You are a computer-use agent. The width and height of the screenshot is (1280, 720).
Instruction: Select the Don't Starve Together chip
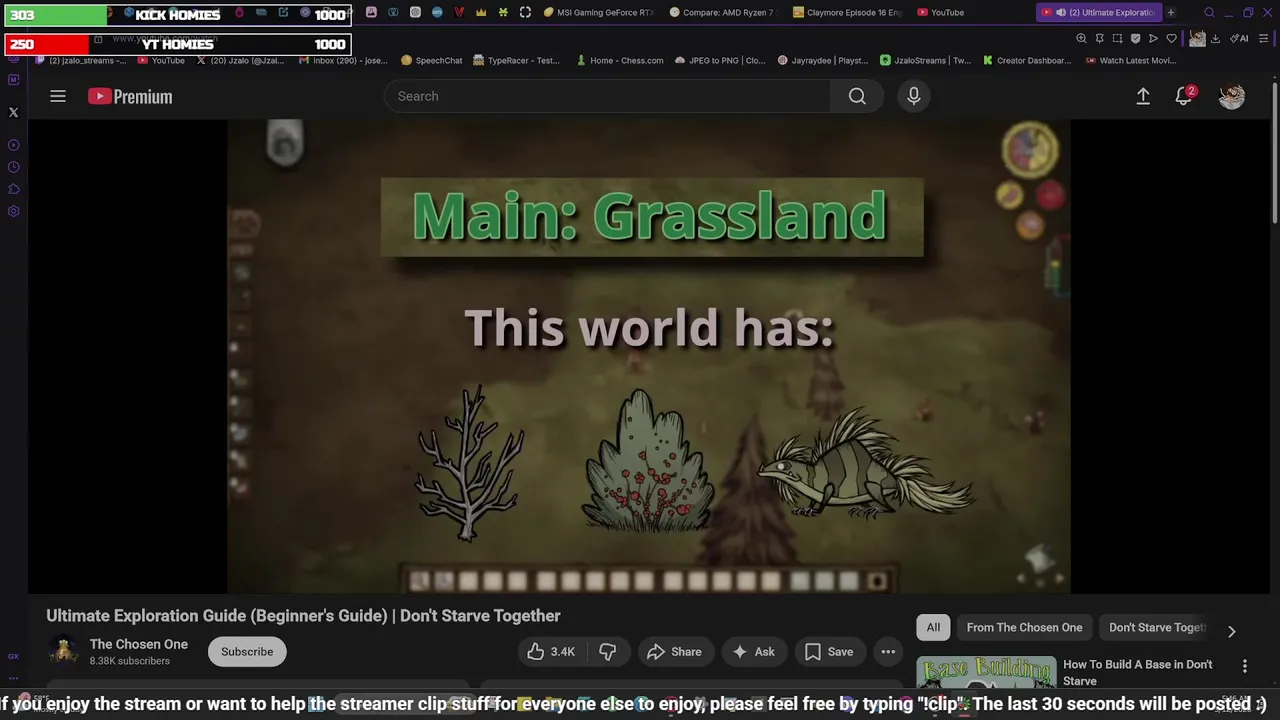1157,628
